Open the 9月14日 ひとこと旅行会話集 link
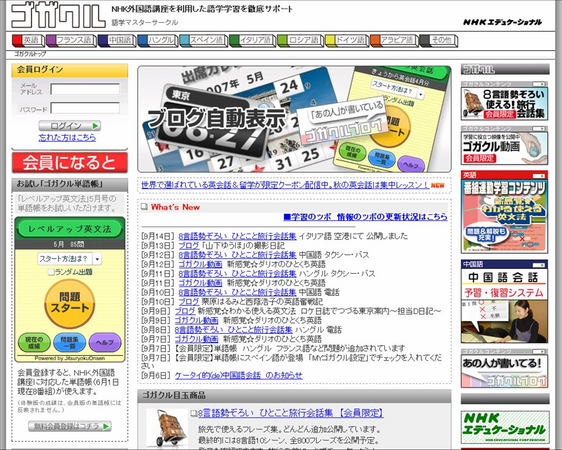This screenshot has width=562, height=450. [237, 236]
